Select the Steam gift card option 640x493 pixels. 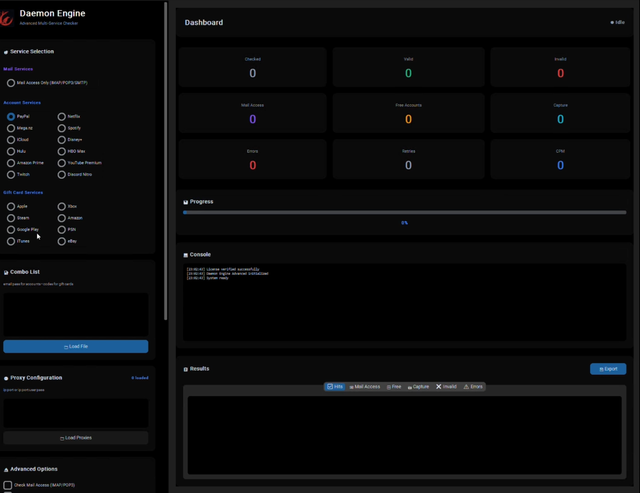click(11, 218)
